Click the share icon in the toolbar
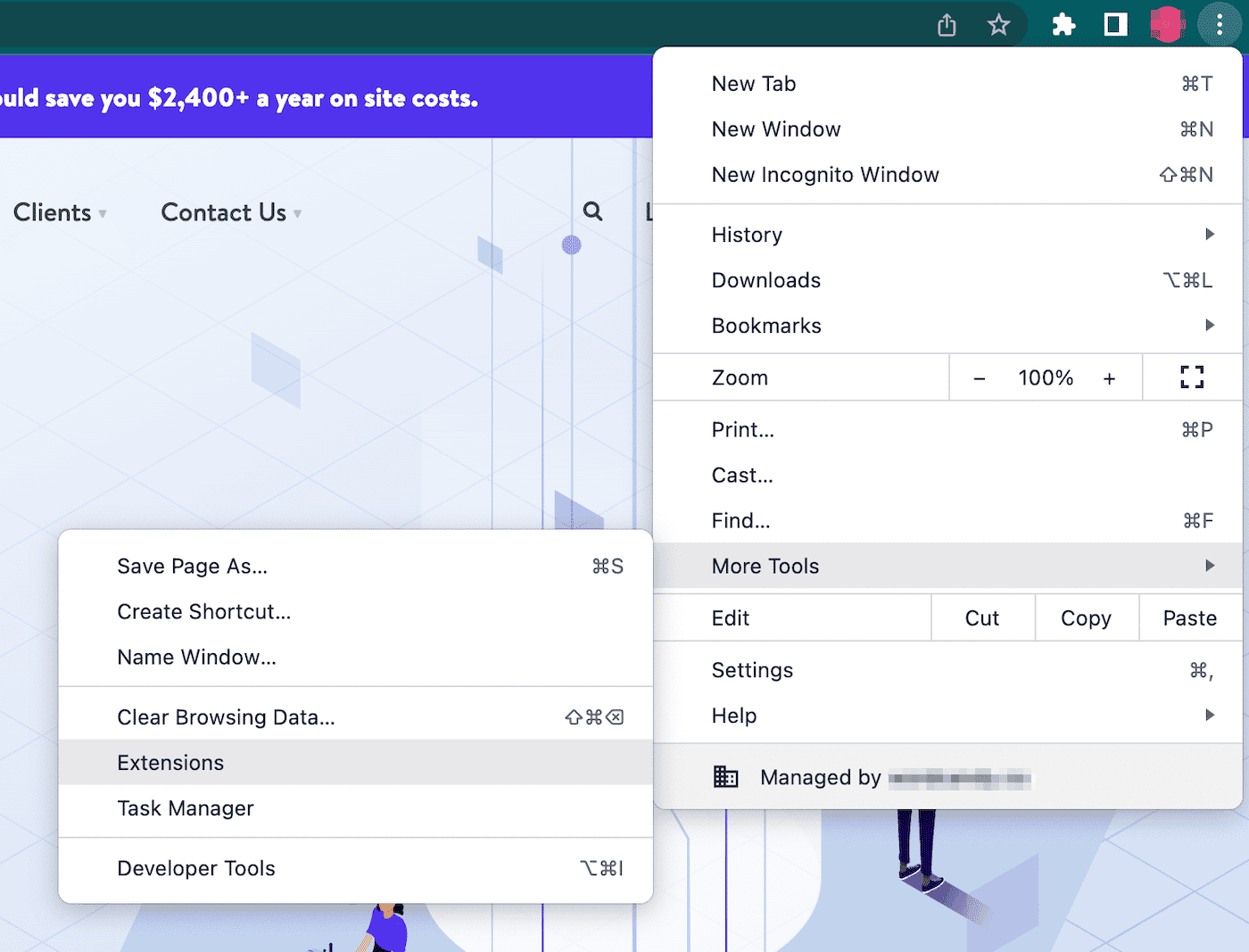 (947, 25)
